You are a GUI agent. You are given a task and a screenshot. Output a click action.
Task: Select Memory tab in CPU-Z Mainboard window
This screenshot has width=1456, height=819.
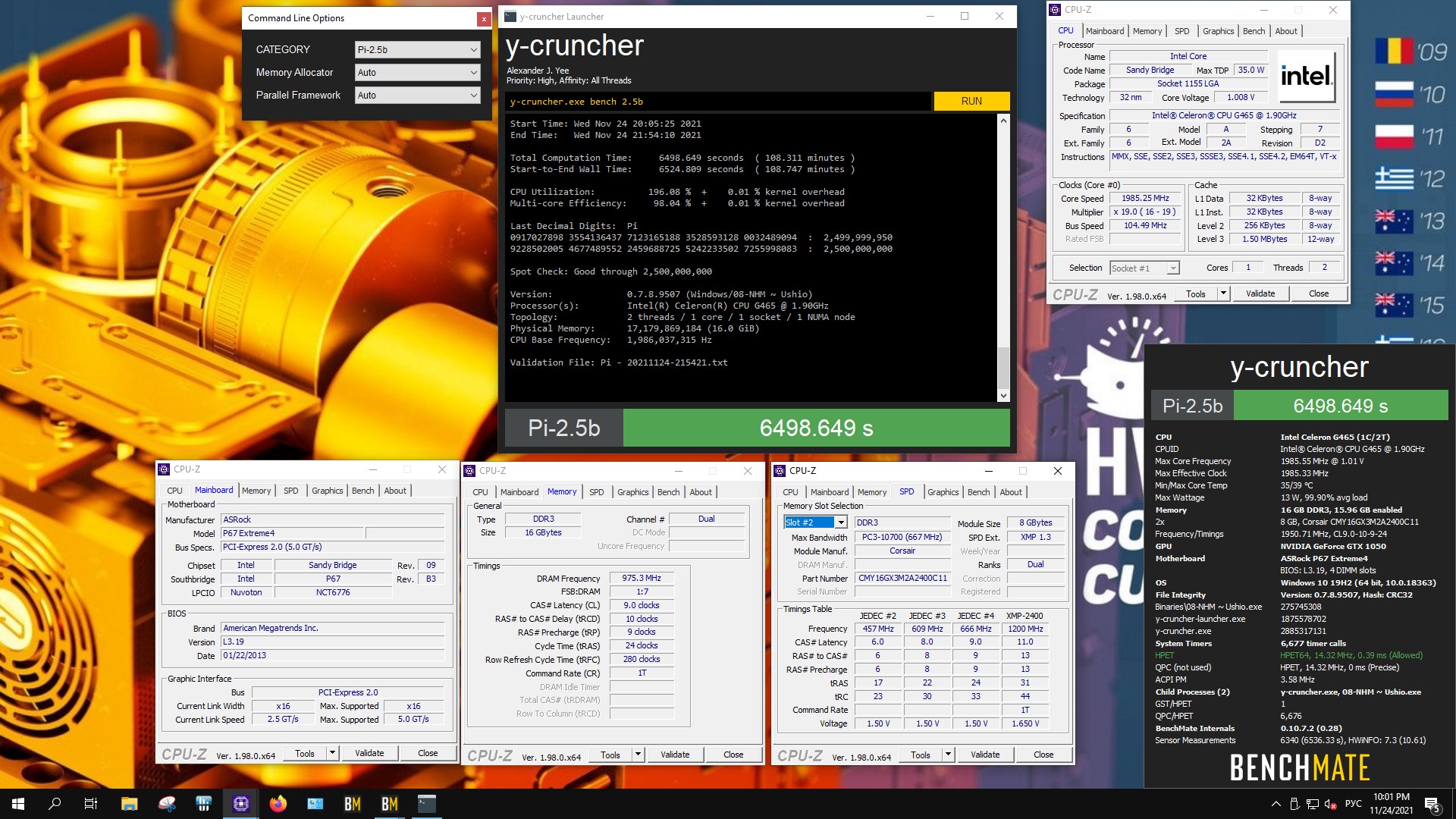256,491
